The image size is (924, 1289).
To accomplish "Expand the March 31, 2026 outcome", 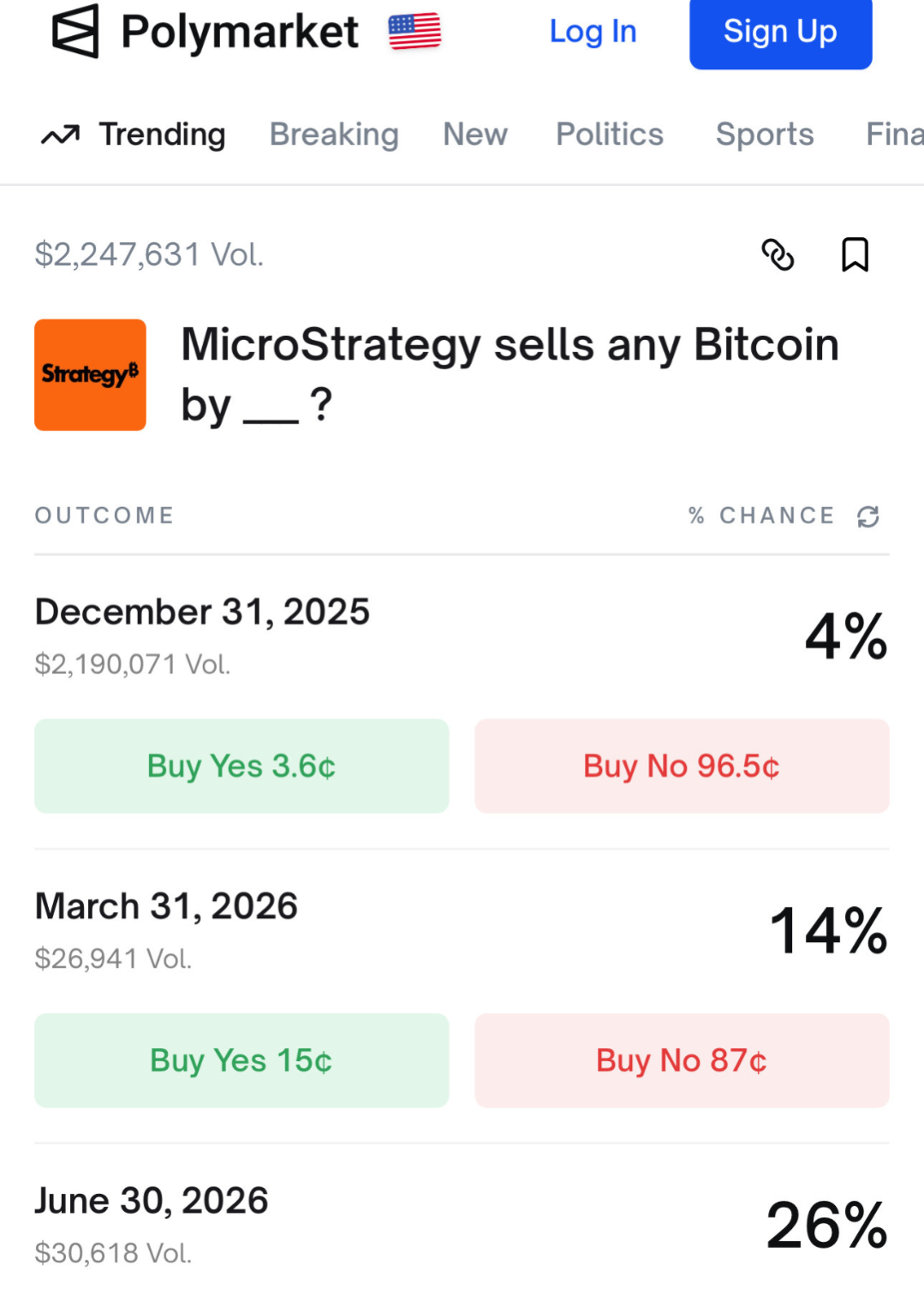I will [166, 906].
